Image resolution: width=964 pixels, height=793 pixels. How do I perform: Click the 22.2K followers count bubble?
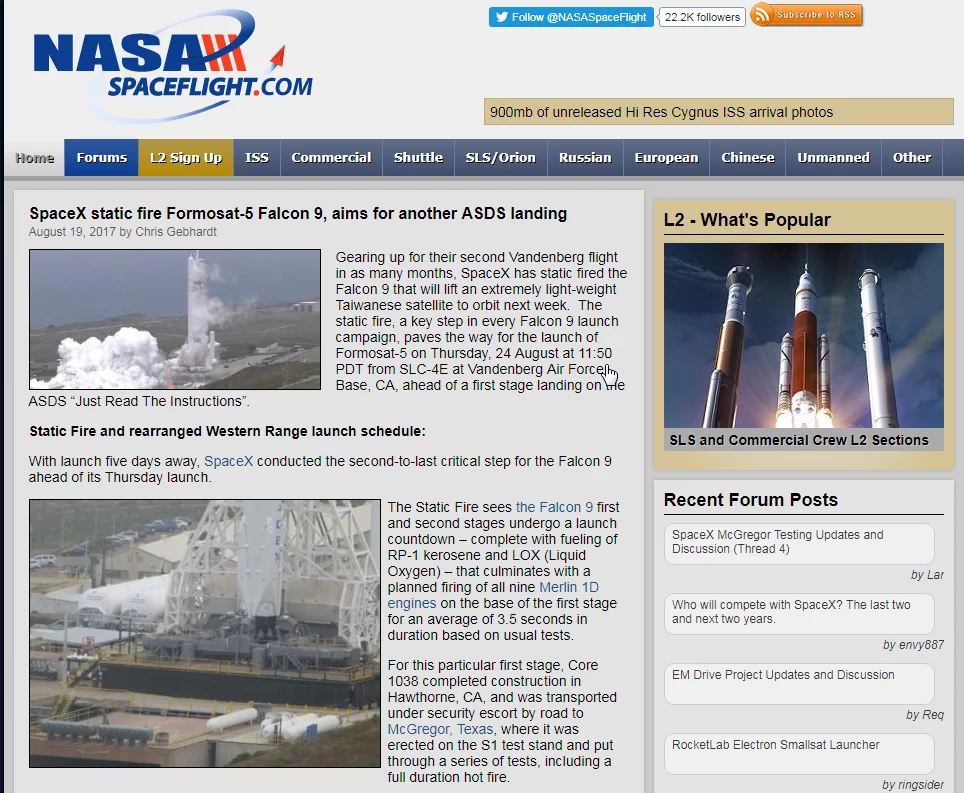pyautogui.click(x=702, y=17)
